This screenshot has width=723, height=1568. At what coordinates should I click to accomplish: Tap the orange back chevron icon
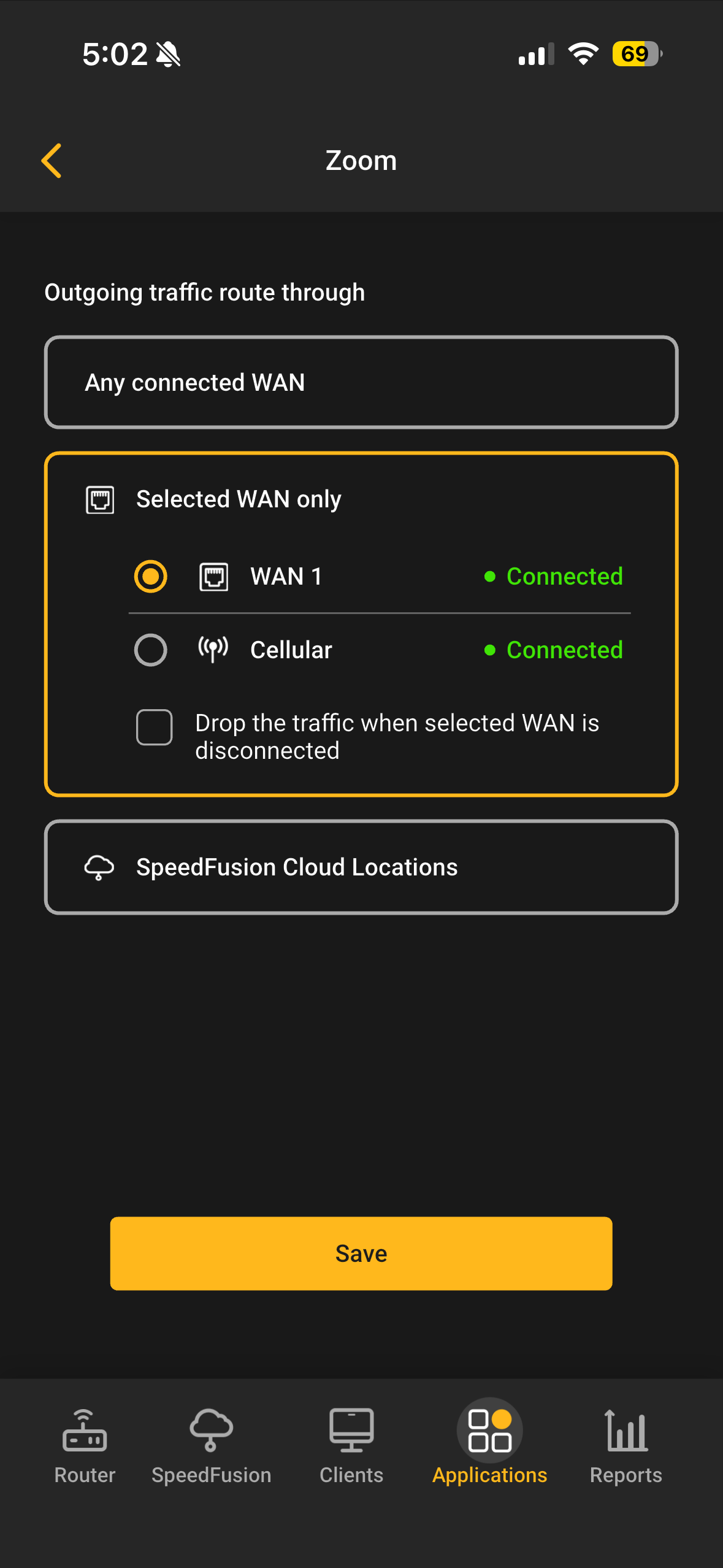52,161
